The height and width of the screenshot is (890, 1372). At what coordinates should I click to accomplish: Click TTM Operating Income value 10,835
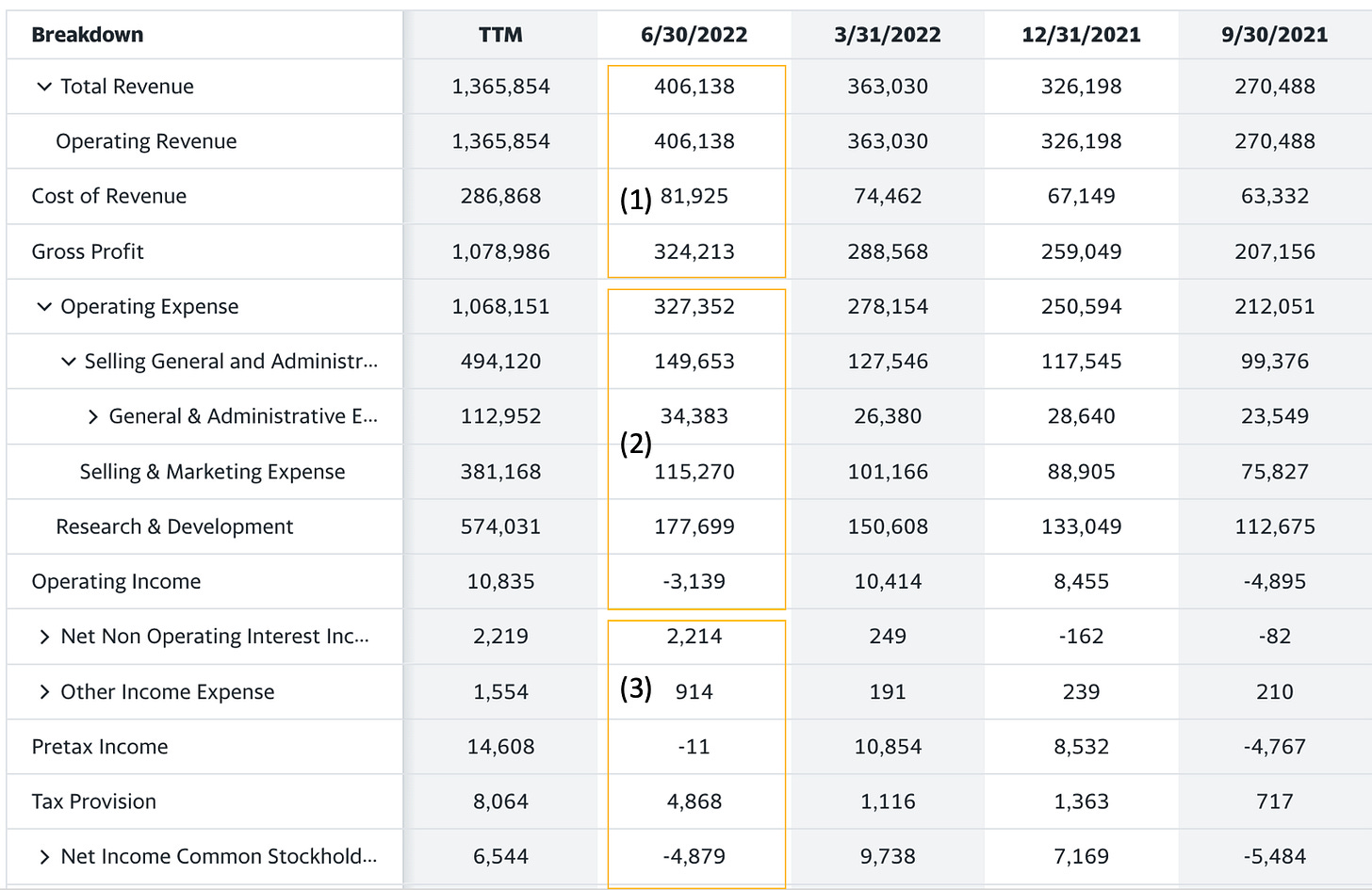pyautogui.click(x=500, y=582)
